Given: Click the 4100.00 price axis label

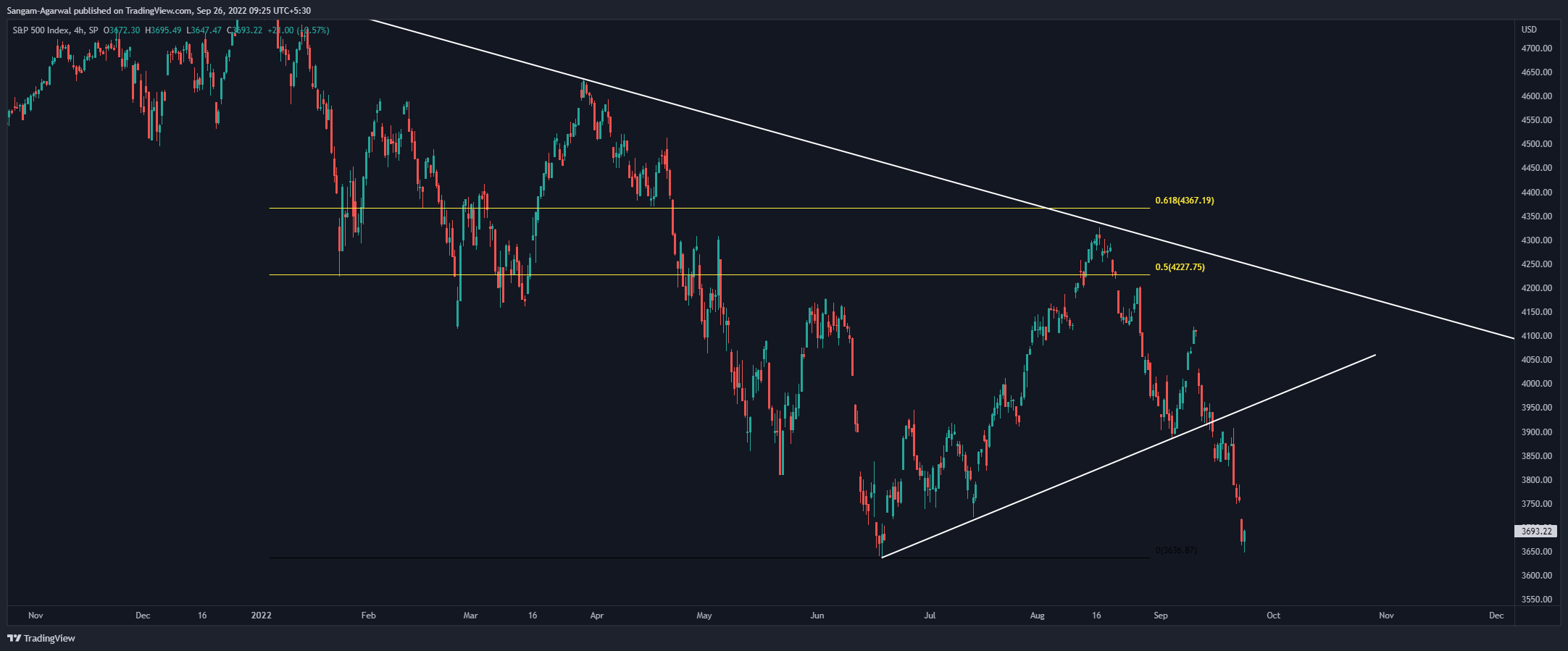Looking at the screenshot, I should [1536, 336].
